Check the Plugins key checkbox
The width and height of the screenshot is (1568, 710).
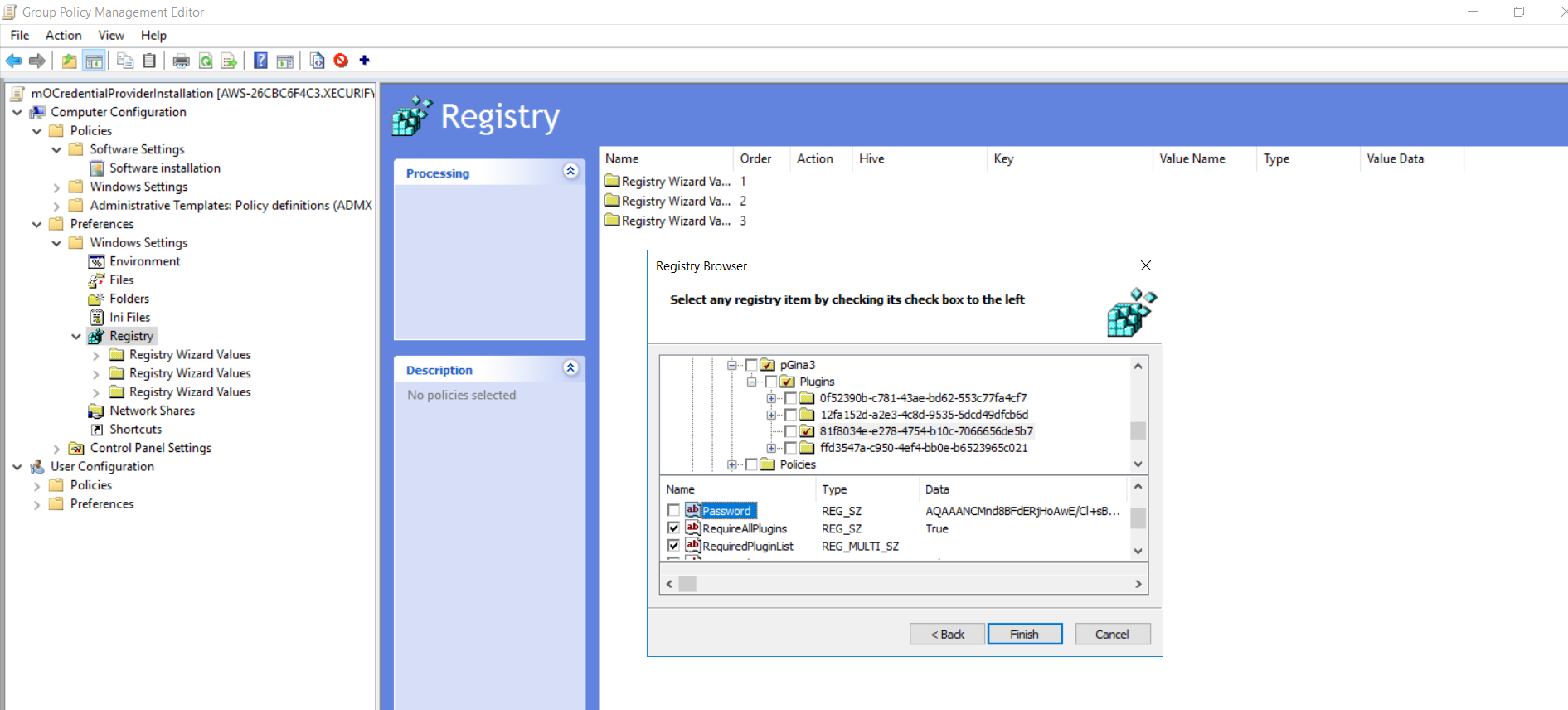[x=771, y=382]
